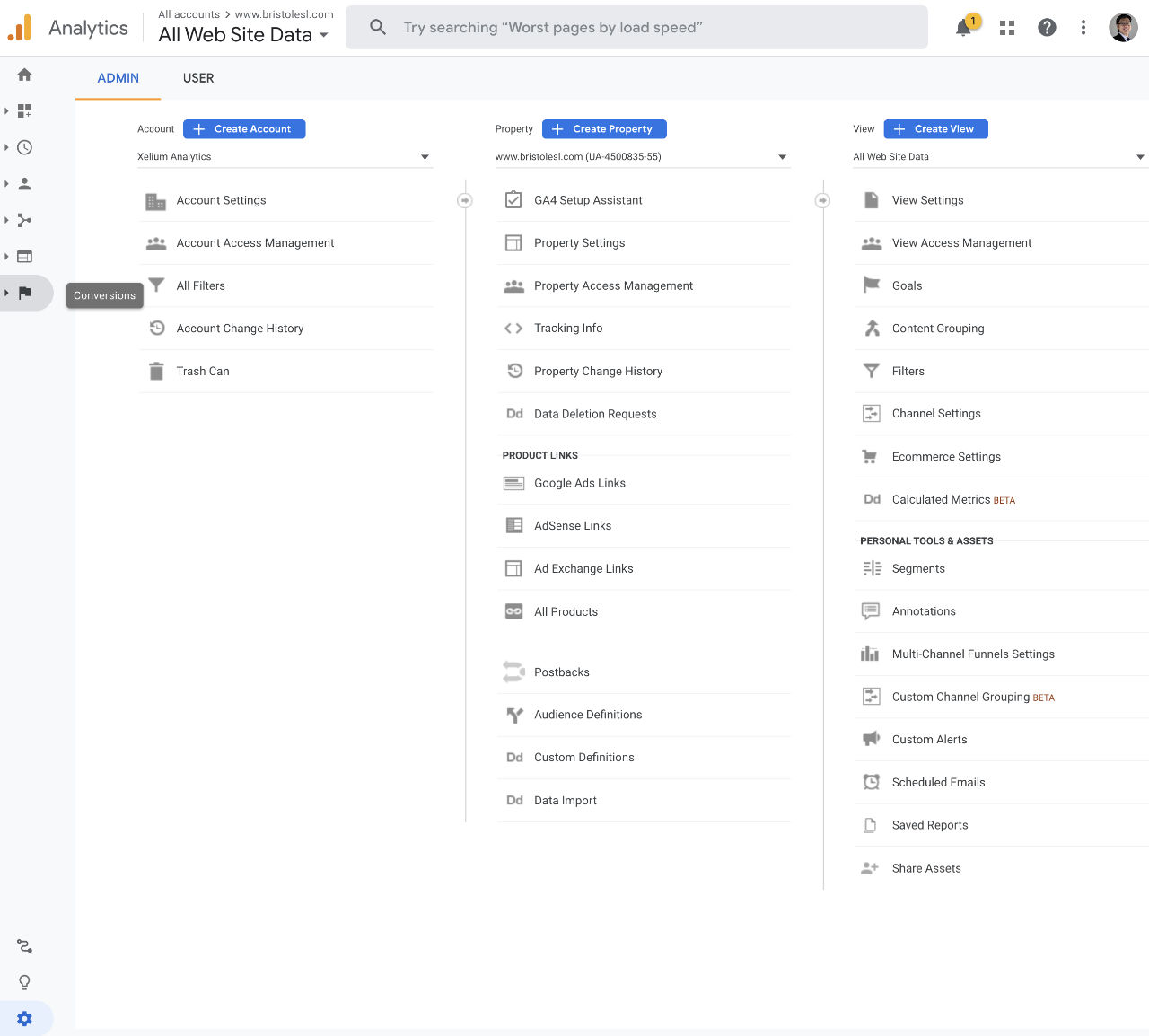The image size is (1149, 1036).
Task: Open the All Web Site Data header selector
Action: pyautogui.click(x=243, y=35)
